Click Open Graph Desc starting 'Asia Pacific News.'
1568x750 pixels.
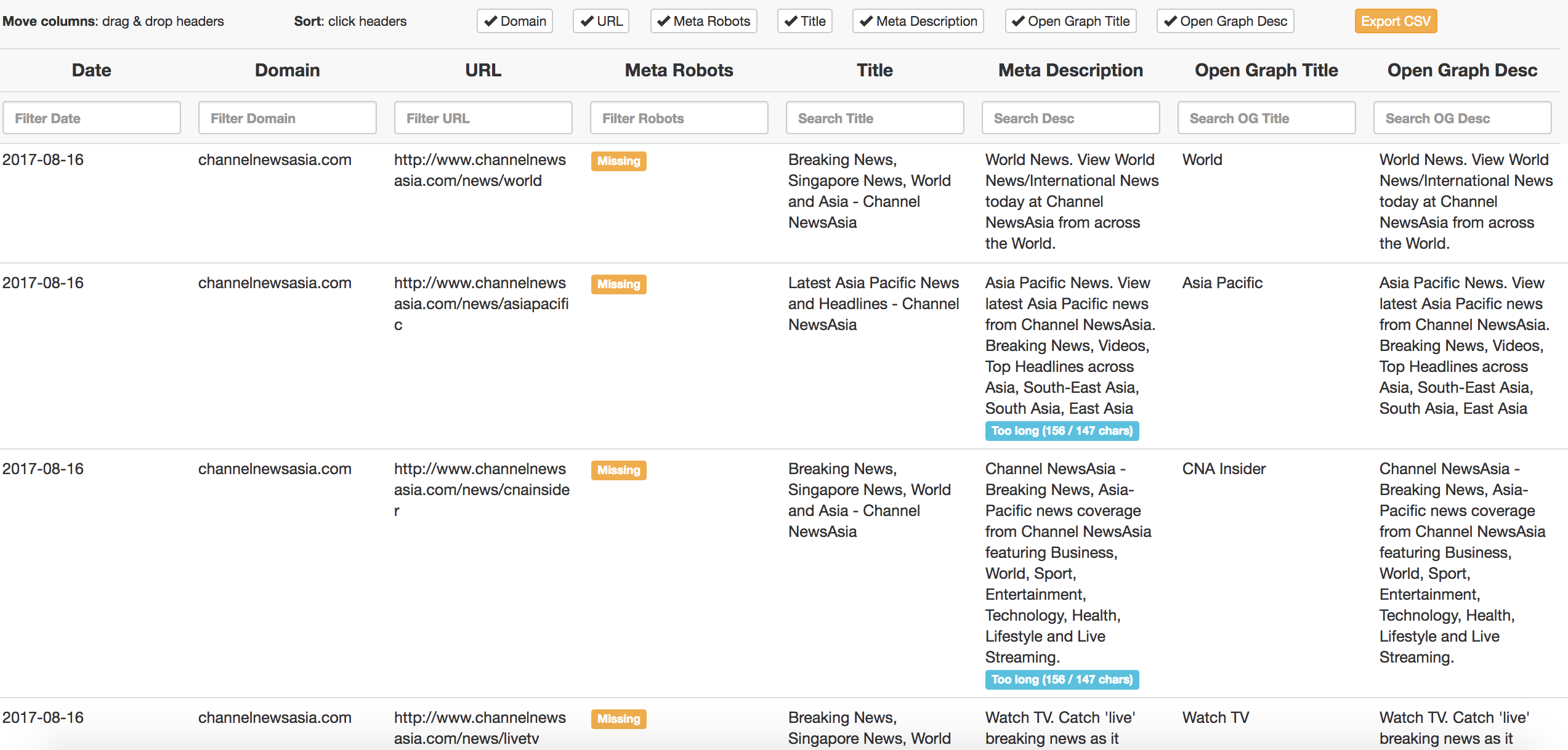coord(1465,345)
